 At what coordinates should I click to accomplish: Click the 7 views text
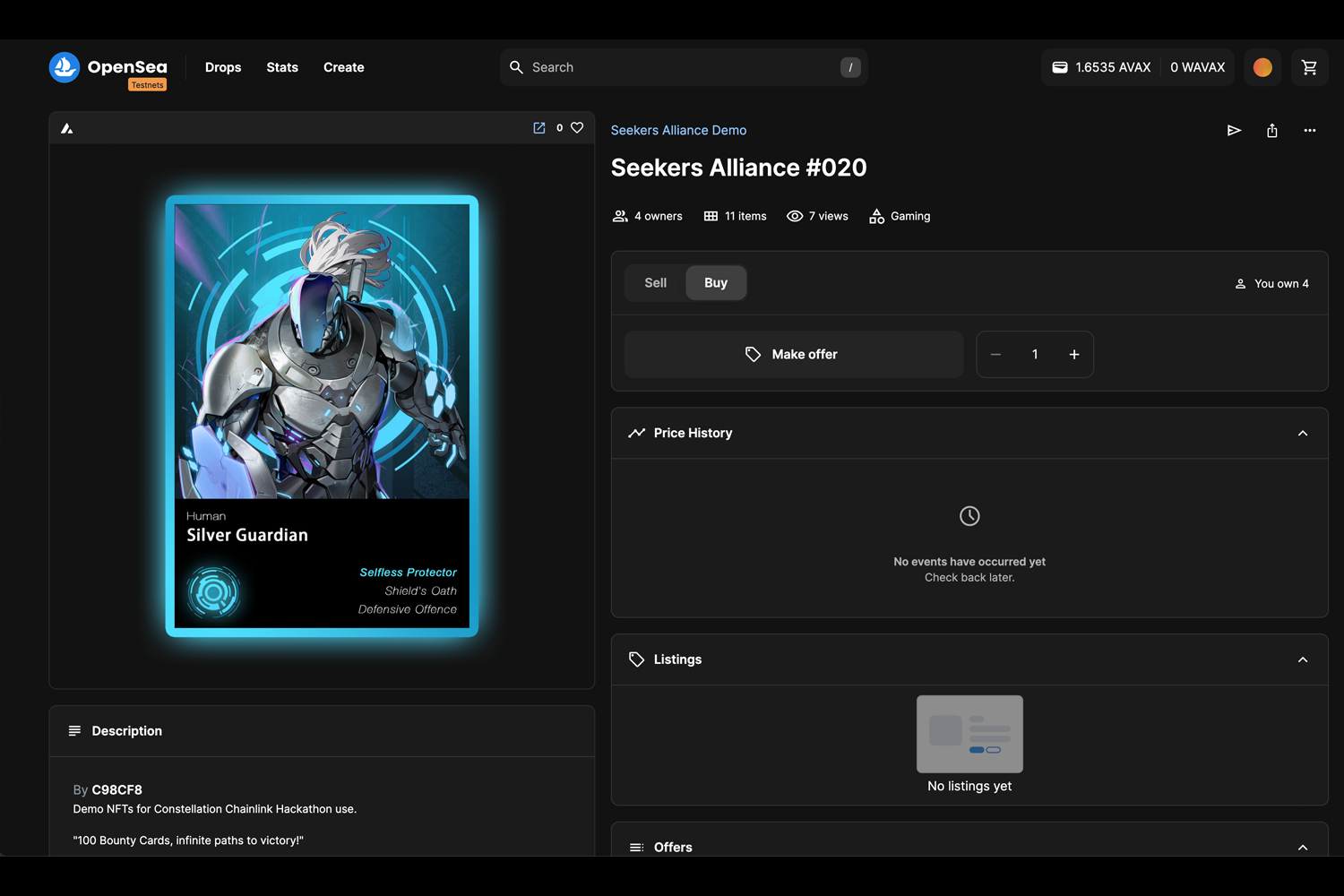(x=829, y=216)
